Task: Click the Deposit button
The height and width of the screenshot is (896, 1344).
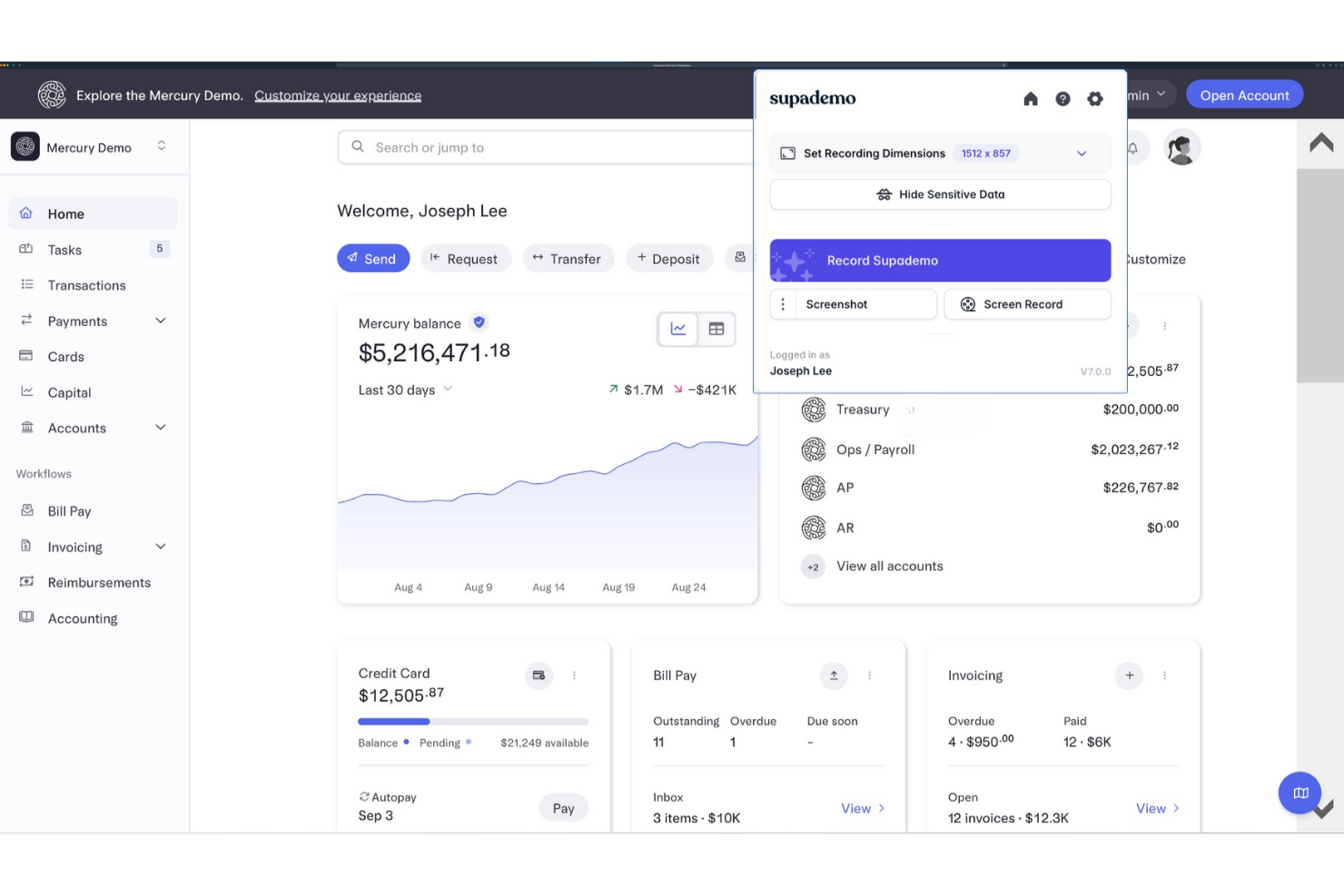Action: coord(669,259)
